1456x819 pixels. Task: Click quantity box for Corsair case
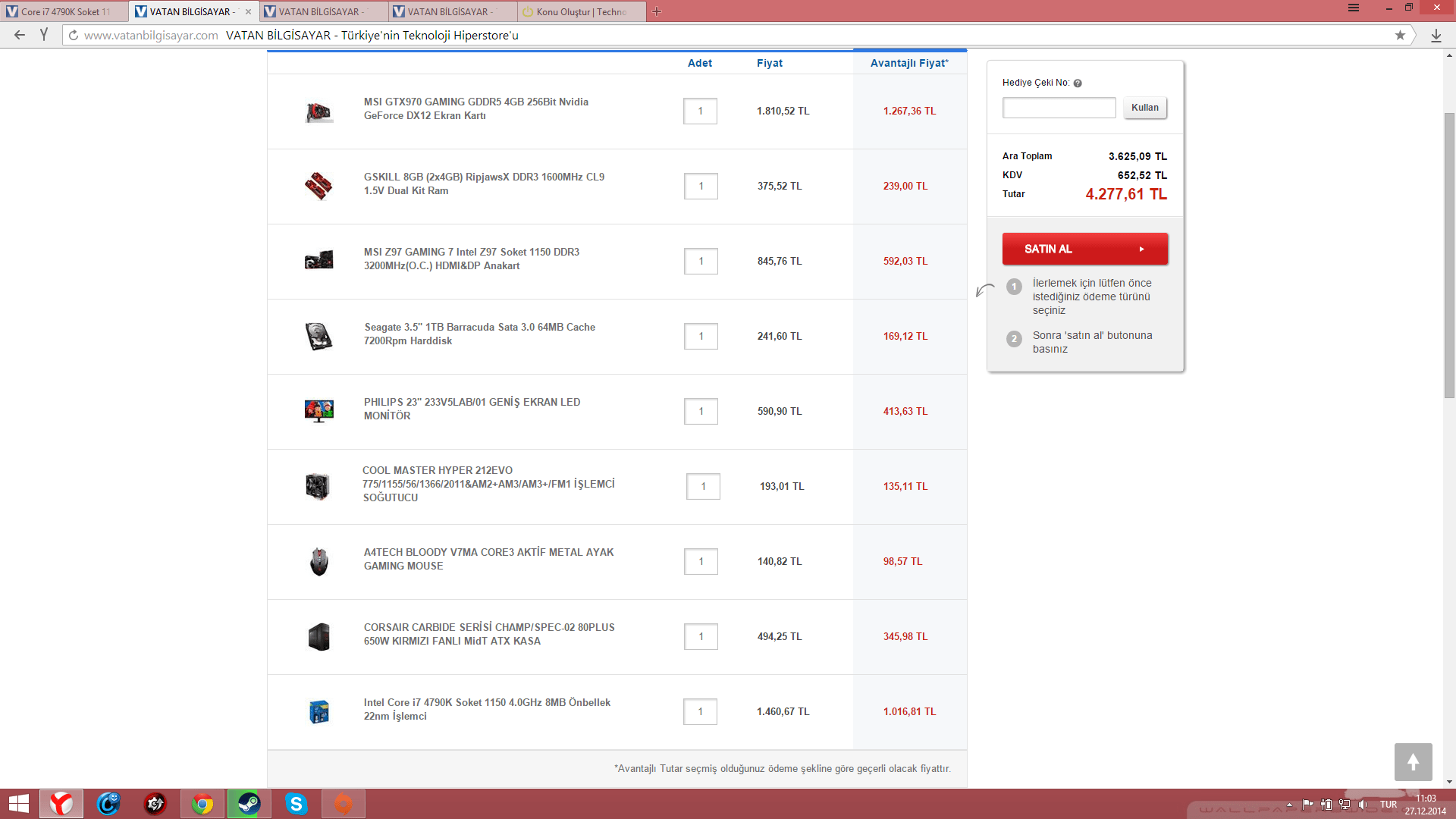(701, 636)
